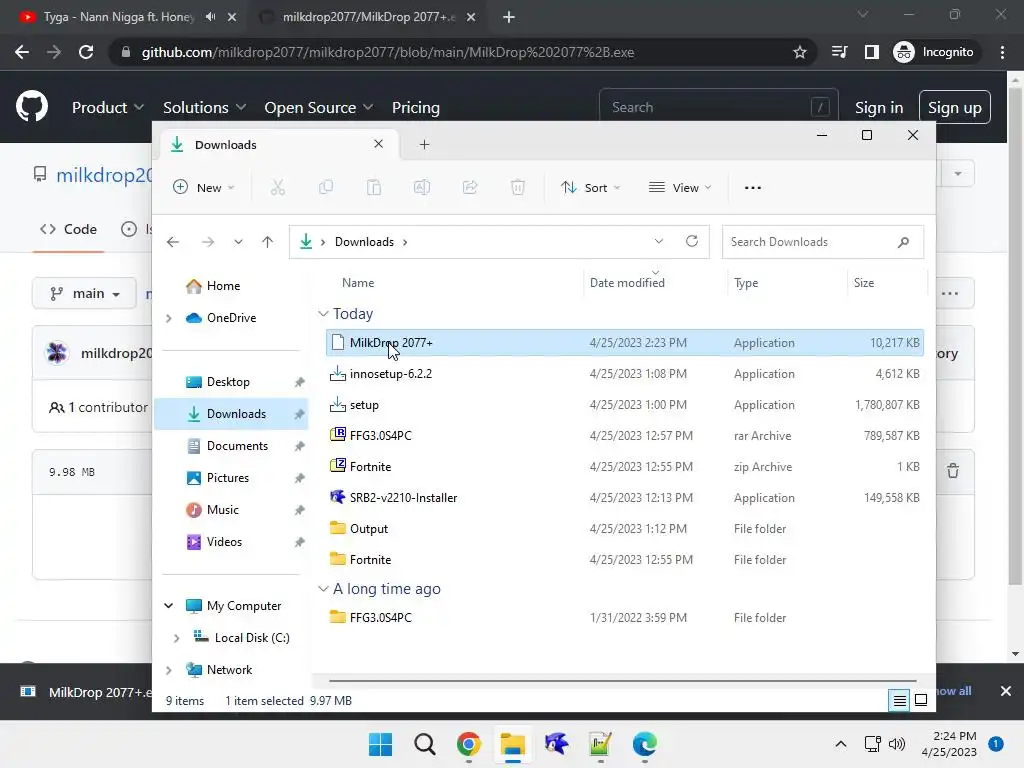Expand OneDrive in navigation pane
Screen dimensions: 1024x768
point(168,318)
